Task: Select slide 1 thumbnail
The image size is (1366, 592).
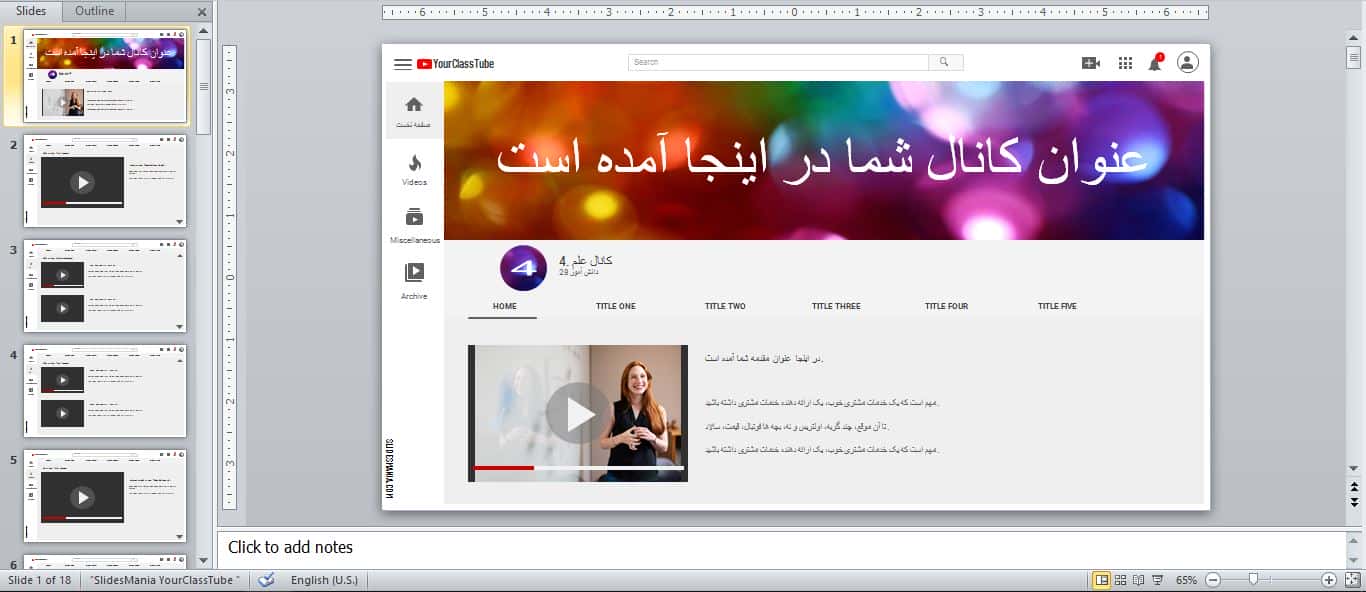Action: pyautogui.click(x=105, y=75)
